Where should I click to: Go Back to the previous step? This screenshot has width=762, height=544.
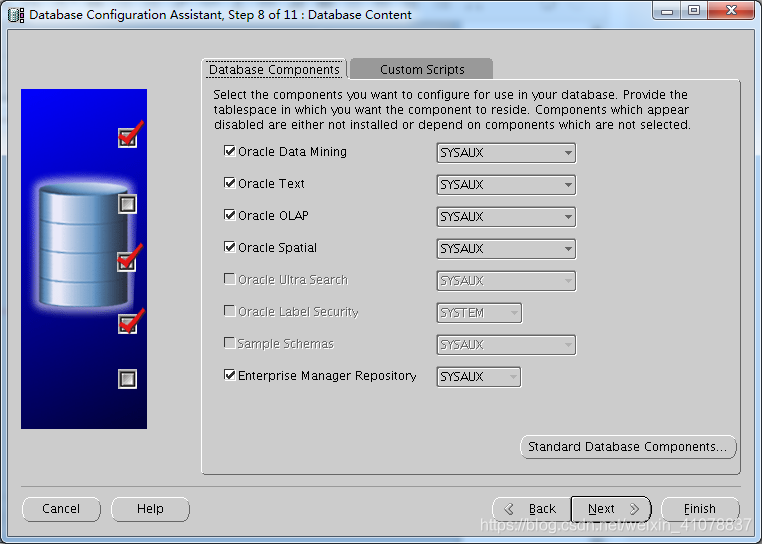pos(532,509)
